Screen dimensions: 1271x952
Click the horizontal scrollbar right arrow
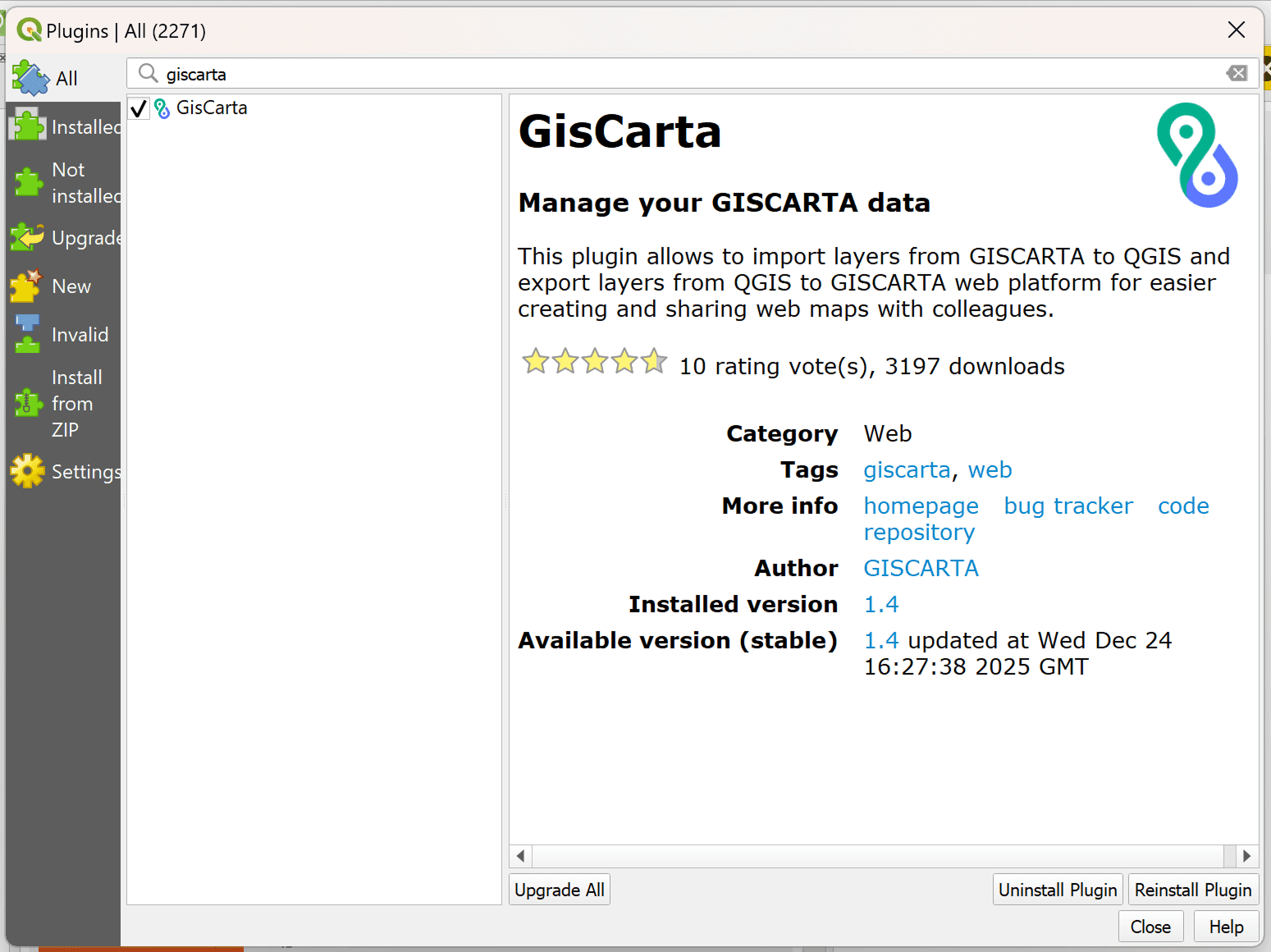(x=1247, y=856)
